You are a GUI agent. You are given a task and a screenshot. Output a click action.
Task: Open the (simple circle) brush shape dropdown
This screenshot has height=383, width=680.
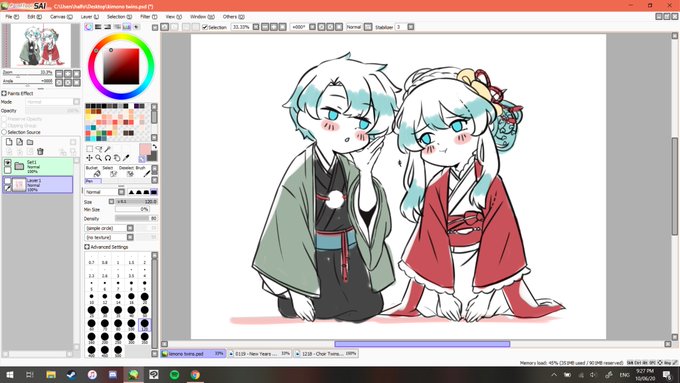(x=130, y=228)
